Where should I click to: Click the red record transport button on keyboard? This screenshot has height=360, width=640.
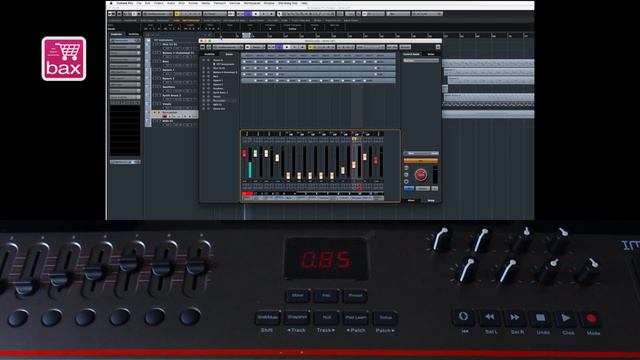[x=591, y=319]
